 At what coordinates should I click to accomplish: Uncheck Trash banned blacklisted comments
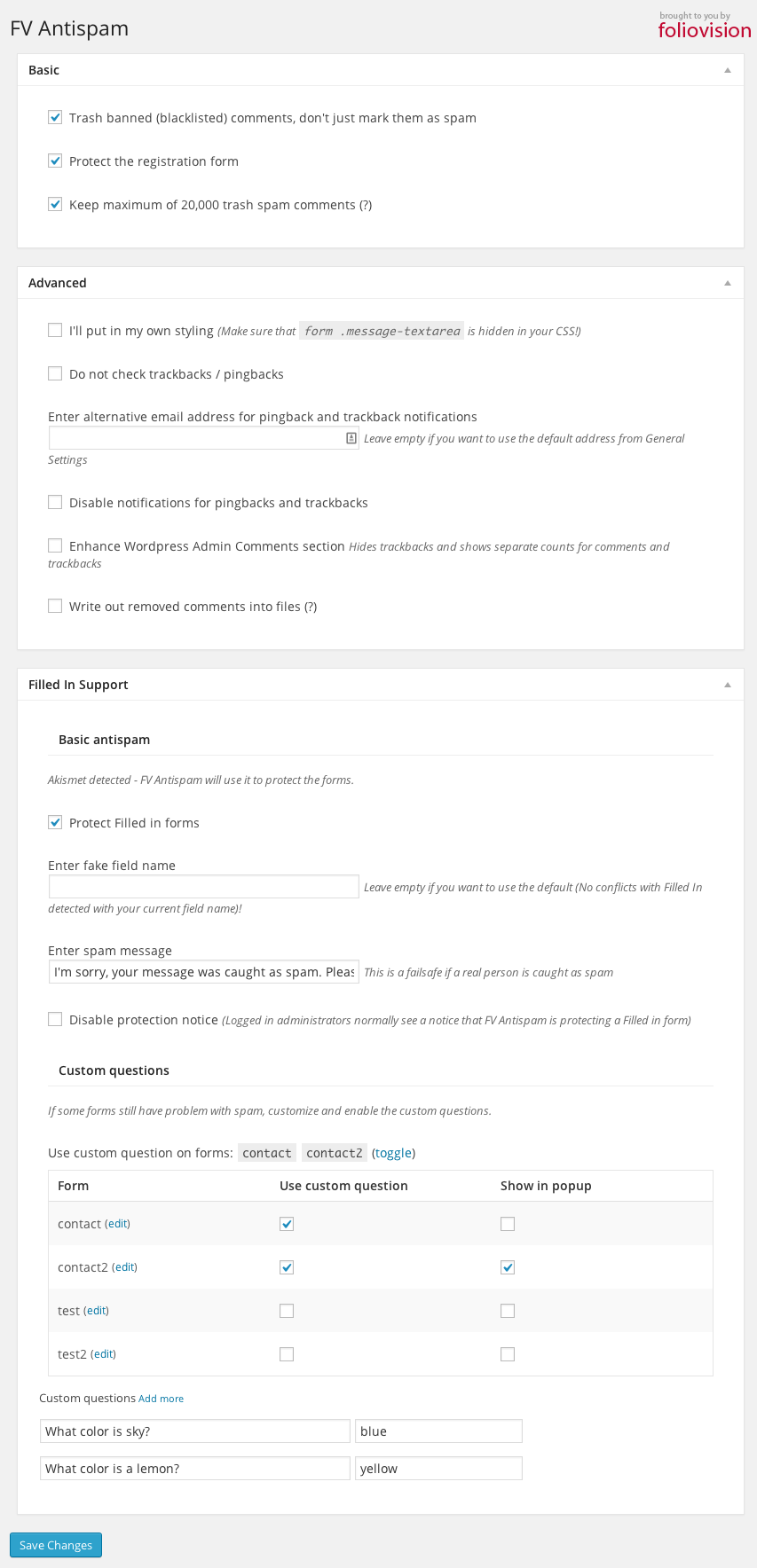pos(55,117)
